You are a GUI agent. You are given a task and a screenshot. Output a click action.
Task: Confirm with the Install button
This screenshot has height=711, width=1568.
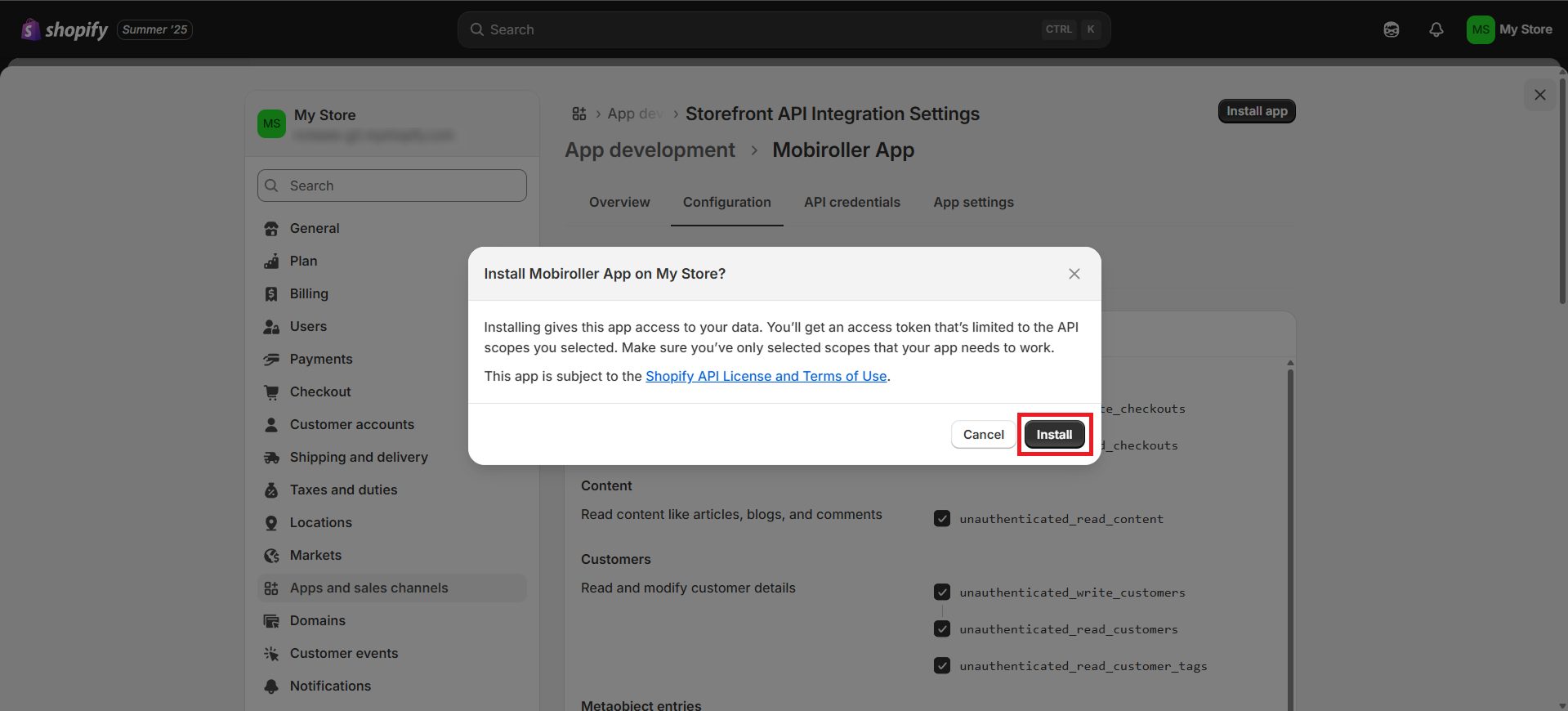point(1054,435)
